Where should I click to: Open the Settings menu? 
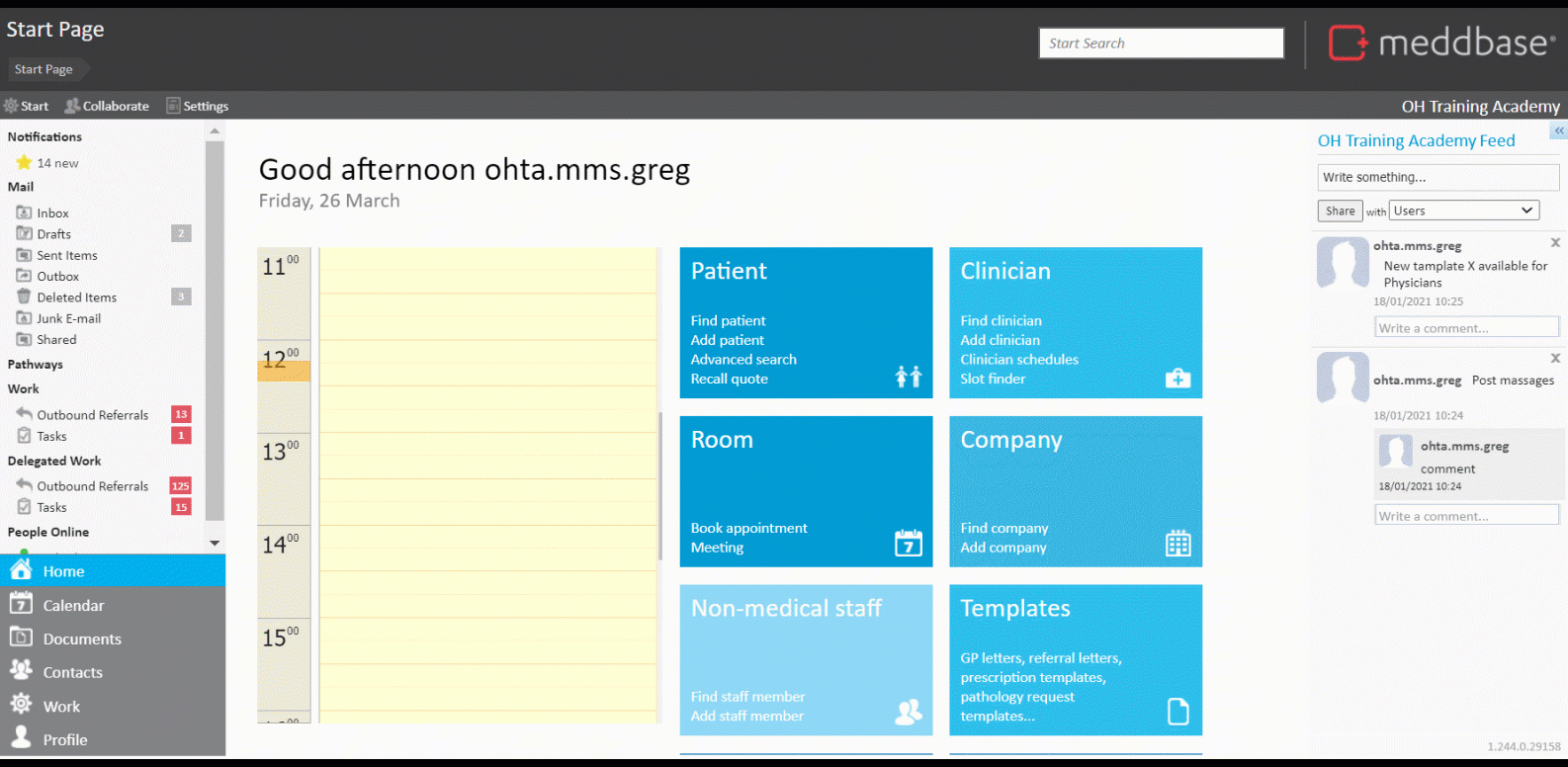coord(198,106)
